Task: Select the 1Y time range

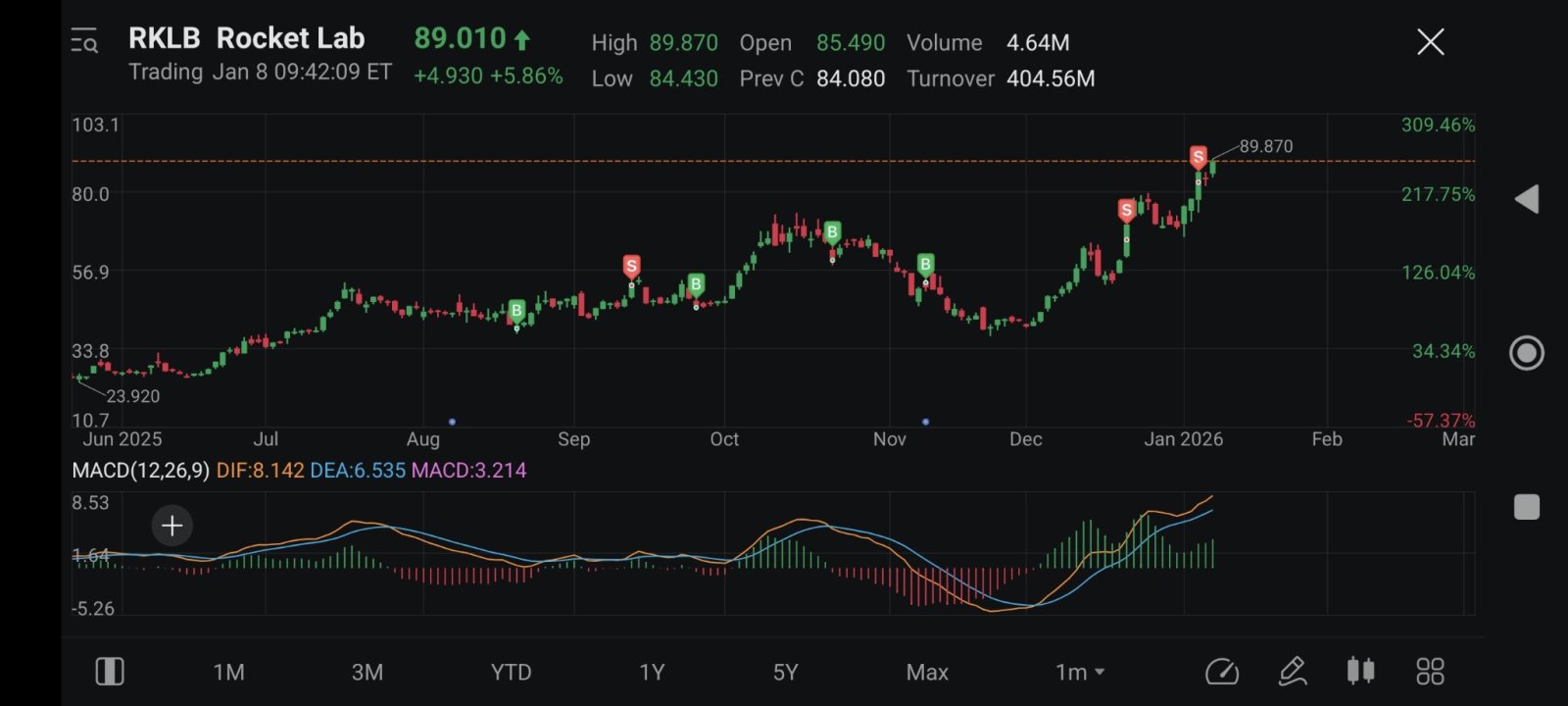Action: [652, 673]
